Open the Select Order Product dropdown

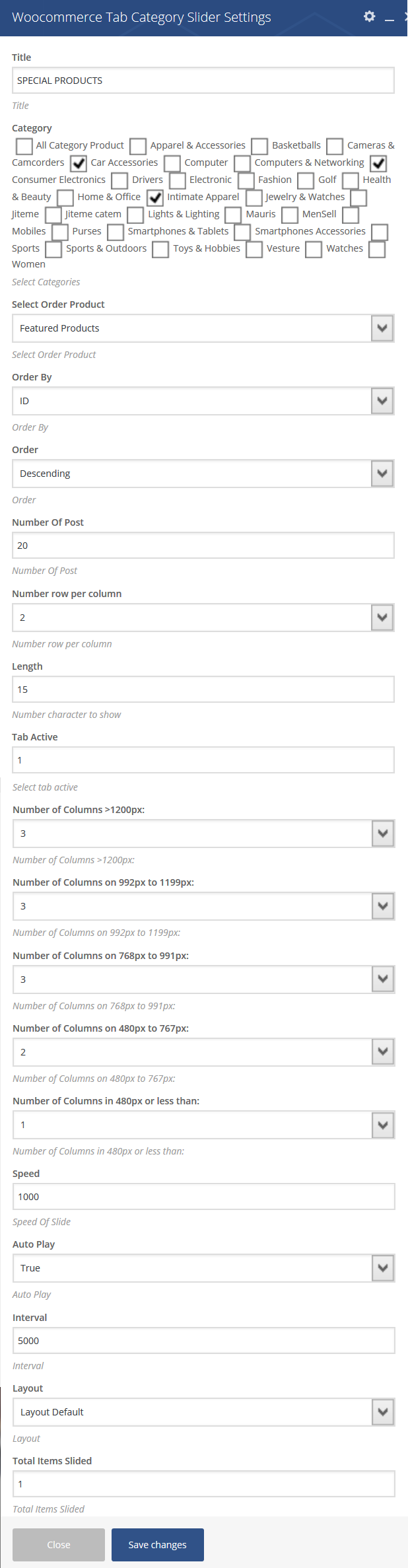[x=203, y=328]
